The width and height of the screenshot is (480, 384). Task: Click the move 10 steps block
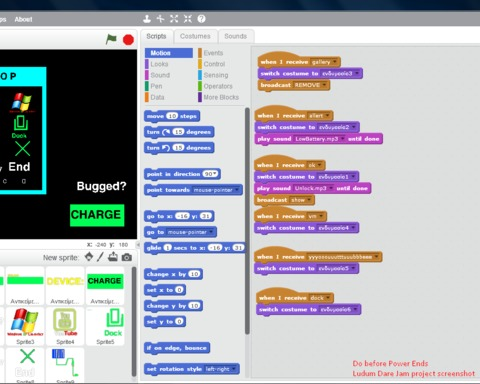(x=172, y=116)
